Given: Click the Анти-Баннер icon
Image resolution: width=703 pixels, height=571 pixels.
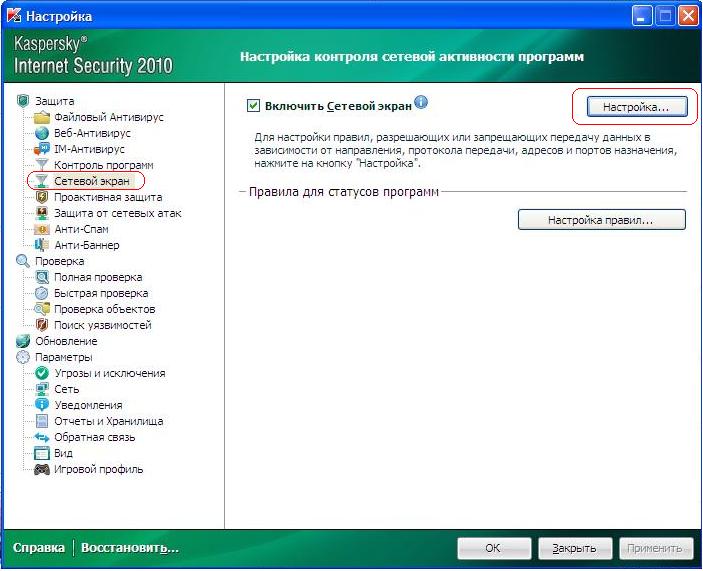Looking at the screenshot, I should coord(42,245).
